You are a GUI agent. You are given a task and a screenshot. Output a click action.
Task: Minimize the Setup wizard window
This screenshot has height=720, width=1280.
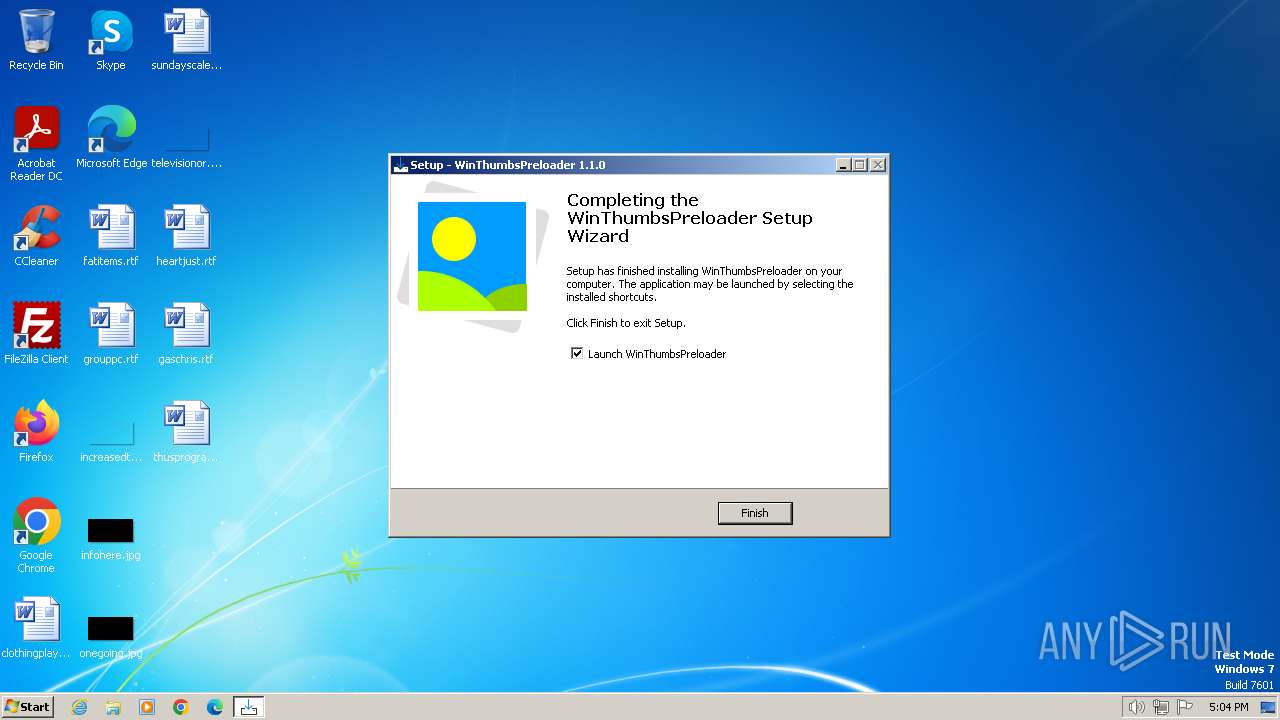(843, 165)
